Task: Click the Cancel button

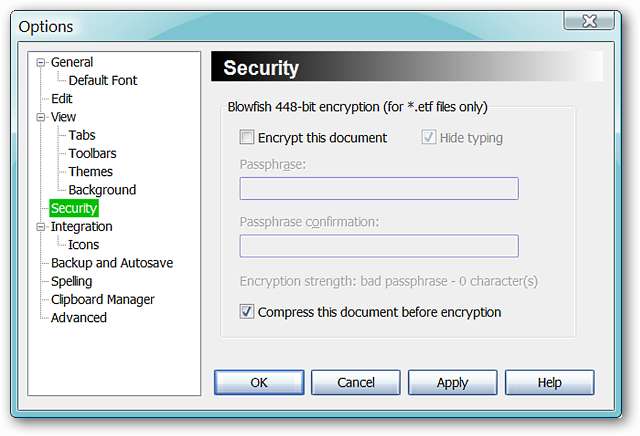Action: 356,382
